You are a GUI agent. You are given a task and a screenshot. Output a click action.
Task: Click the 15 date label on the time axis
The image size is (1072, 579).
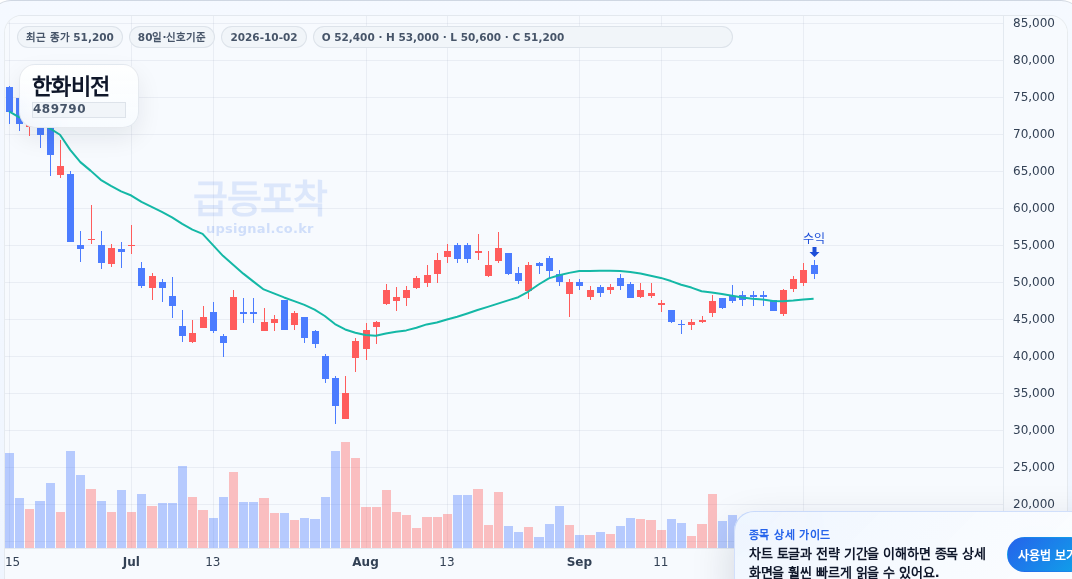pos(12,561)
